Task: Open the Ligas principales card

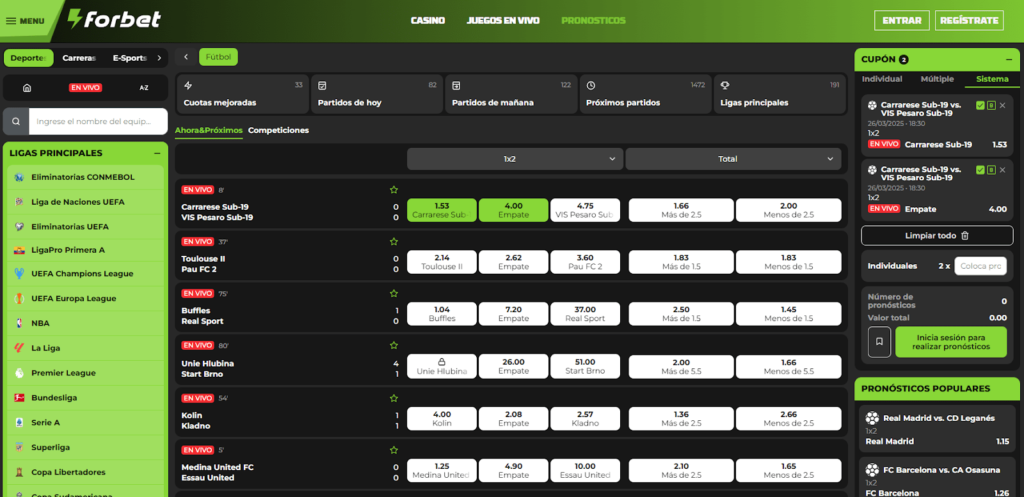Action: click(x=780, y=94)
